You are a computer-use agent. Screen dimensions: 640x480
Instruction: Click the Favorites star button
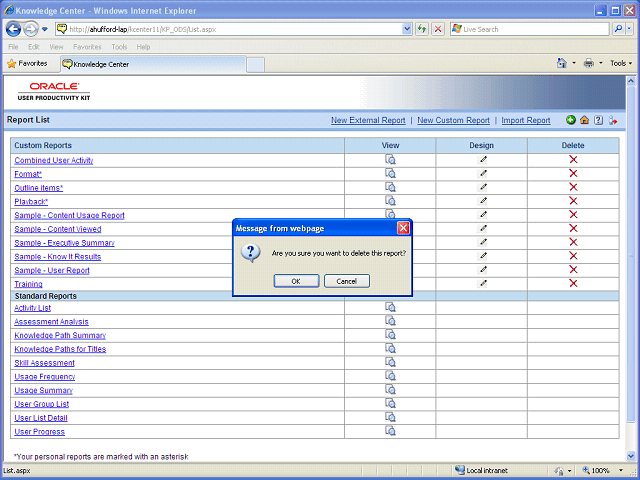(27, 64)
